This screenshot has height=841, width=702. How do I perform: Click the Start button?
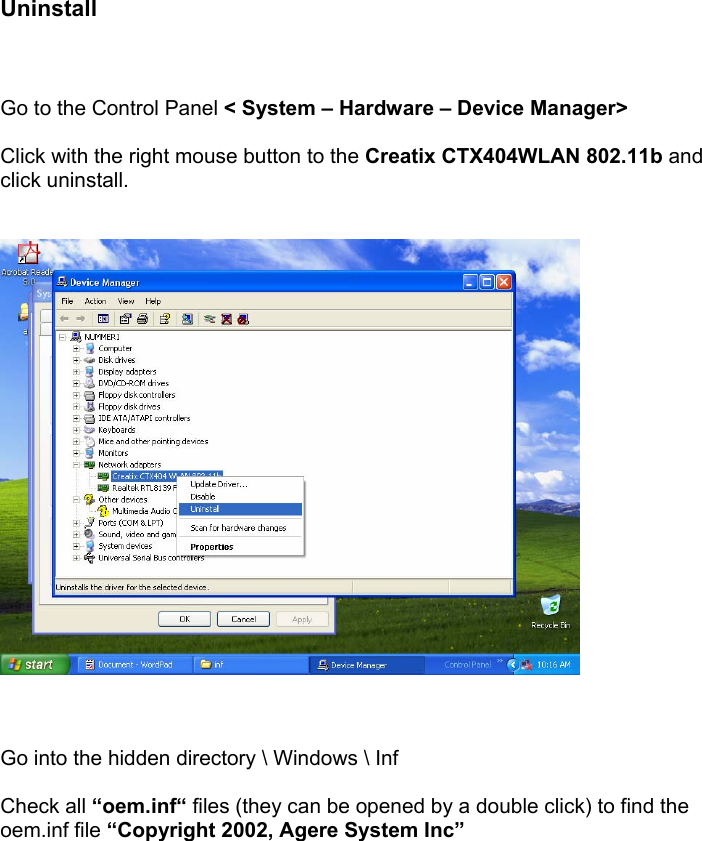[35, 665]
